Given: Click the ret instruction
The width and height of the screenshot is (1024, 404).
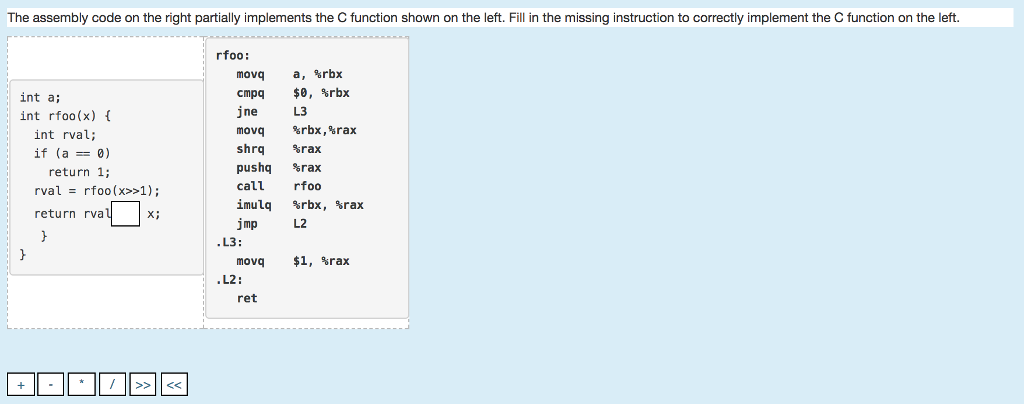Looking at the screenshot, I should tap(247, 298).
